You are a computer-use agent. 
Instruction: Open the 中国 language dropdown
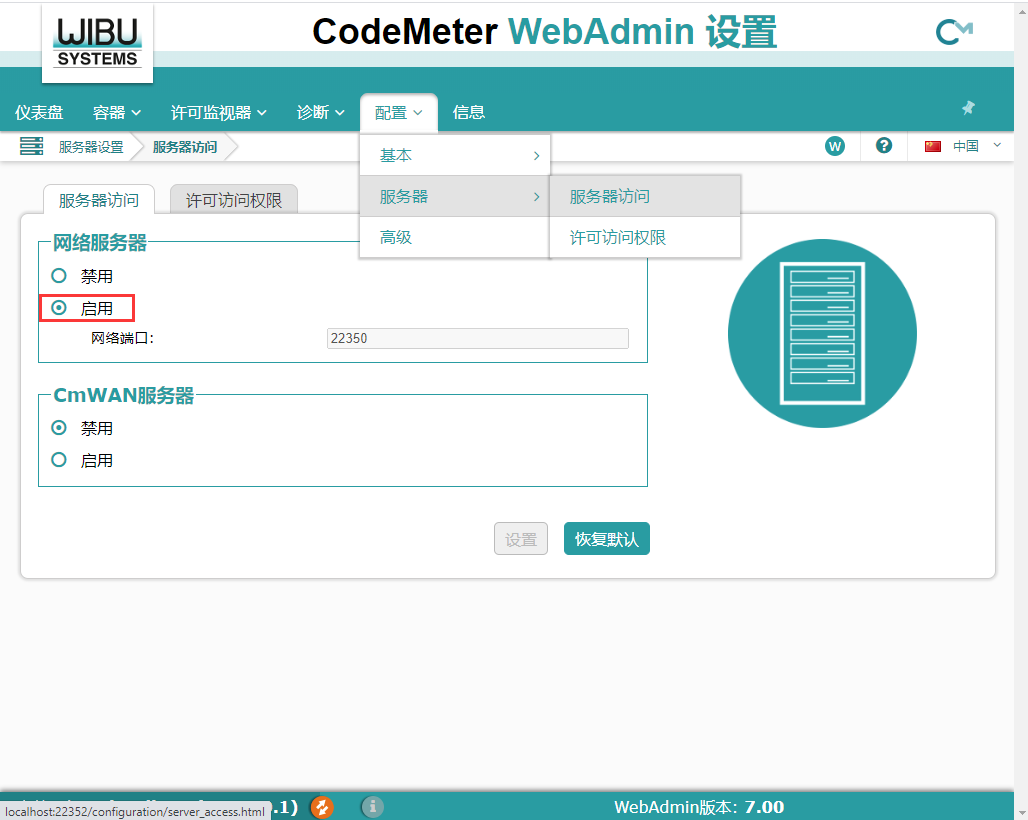pos(976,146)
